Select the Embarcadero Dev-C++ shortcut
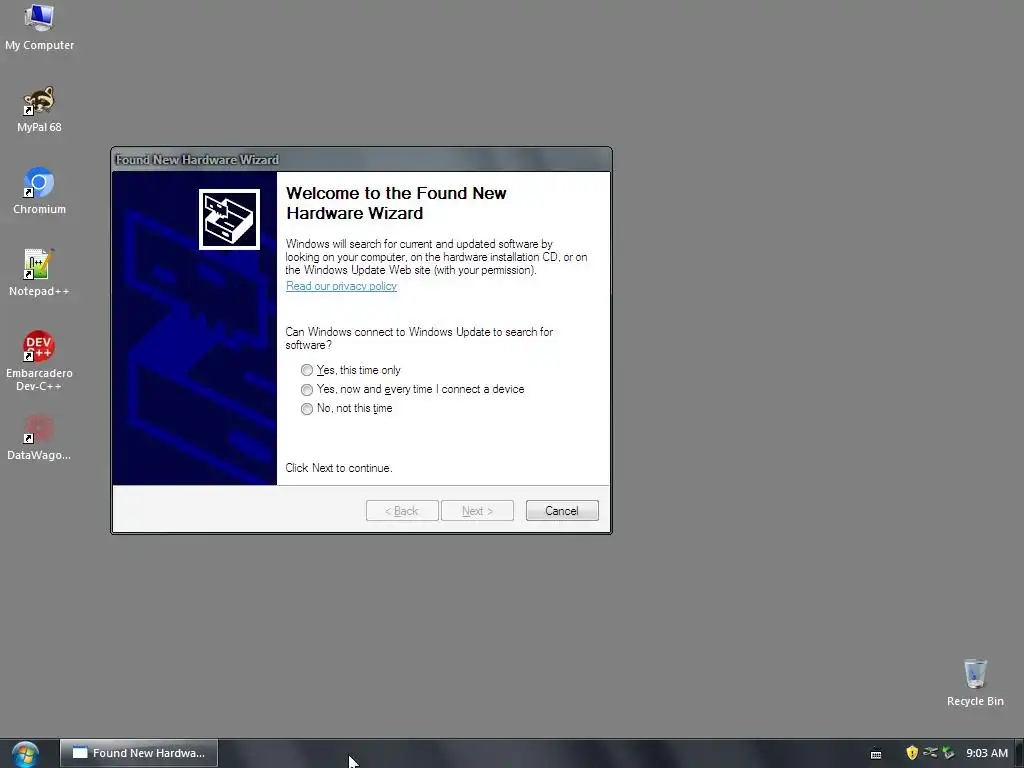This screenshot has width=1024, height=768. pos(39,361)
